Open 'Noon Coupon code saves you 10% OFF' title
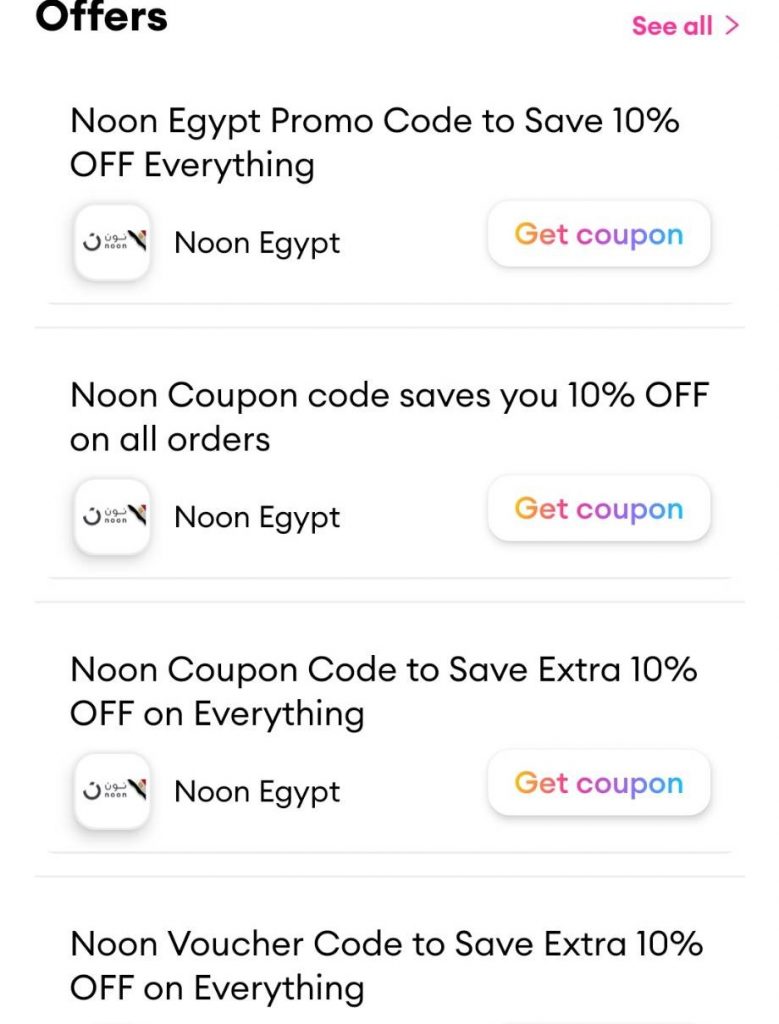Screen dimensions: 779x1024 tap(389, 396)
